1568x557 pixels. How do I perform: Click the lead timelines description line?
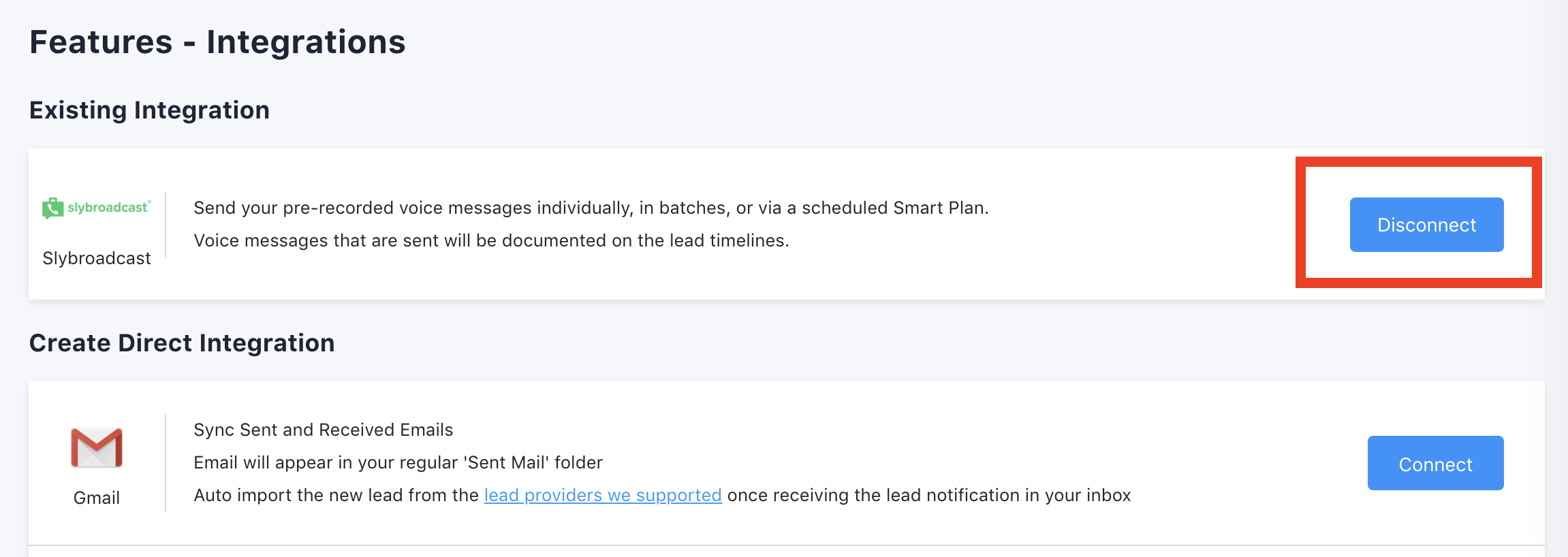click(491, 240)
